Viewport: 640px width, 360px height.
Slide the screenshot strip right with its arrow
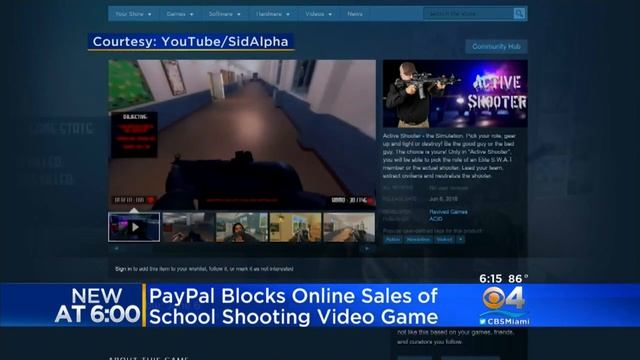367,248
